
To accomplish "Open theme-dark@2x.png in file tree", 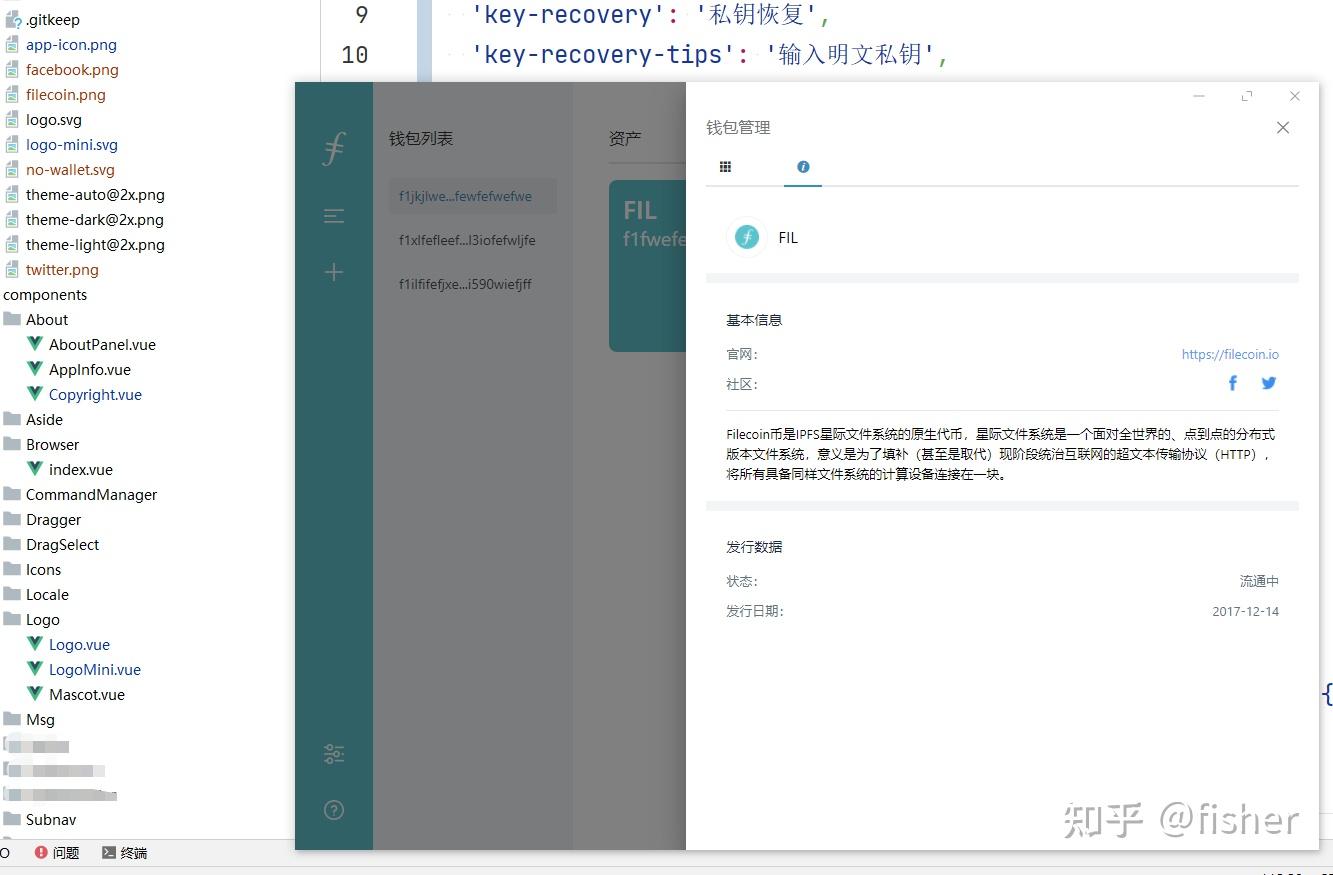I will (95, 219).
